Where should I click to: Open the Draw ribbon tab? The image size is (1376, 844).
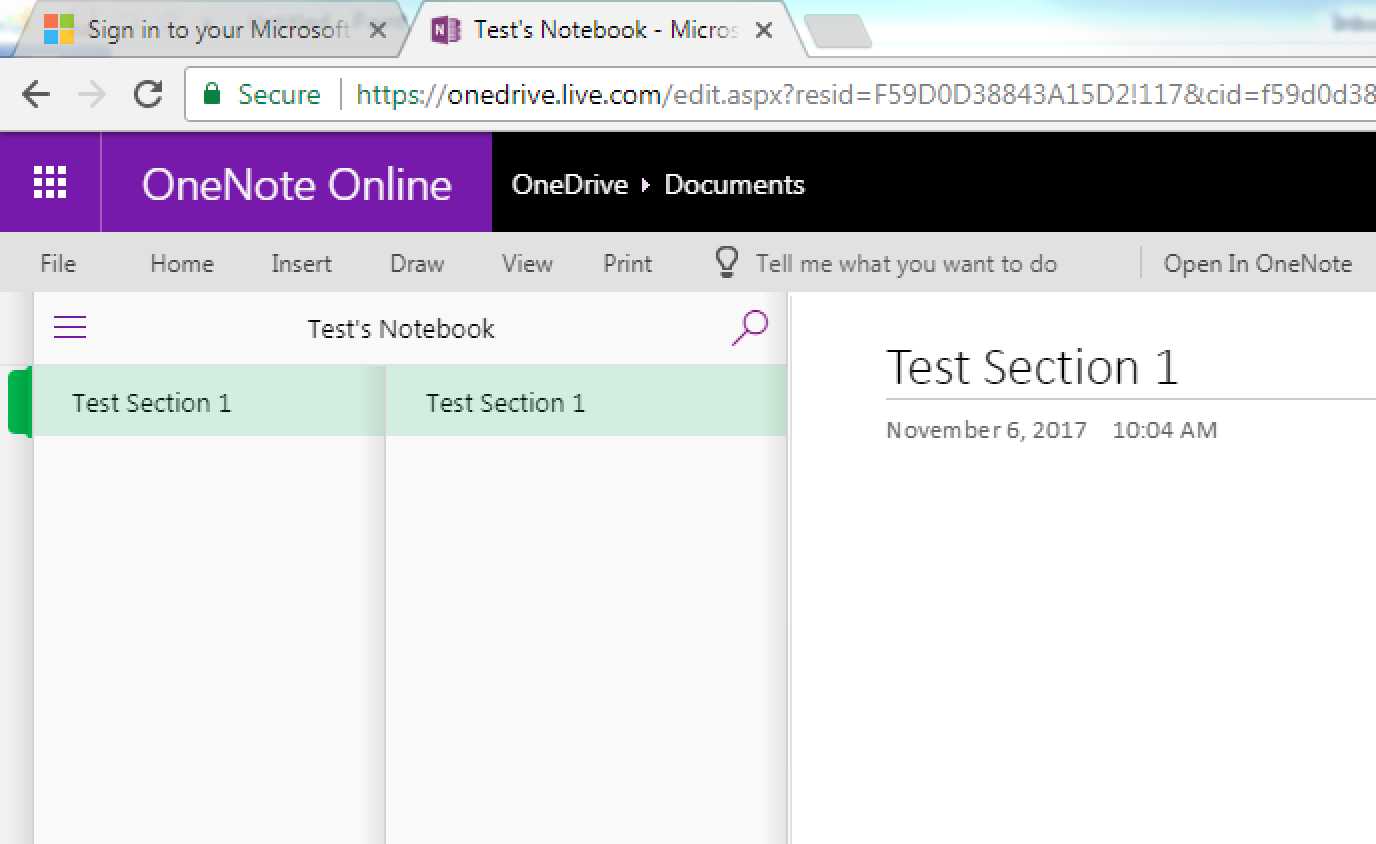point(417,263)
